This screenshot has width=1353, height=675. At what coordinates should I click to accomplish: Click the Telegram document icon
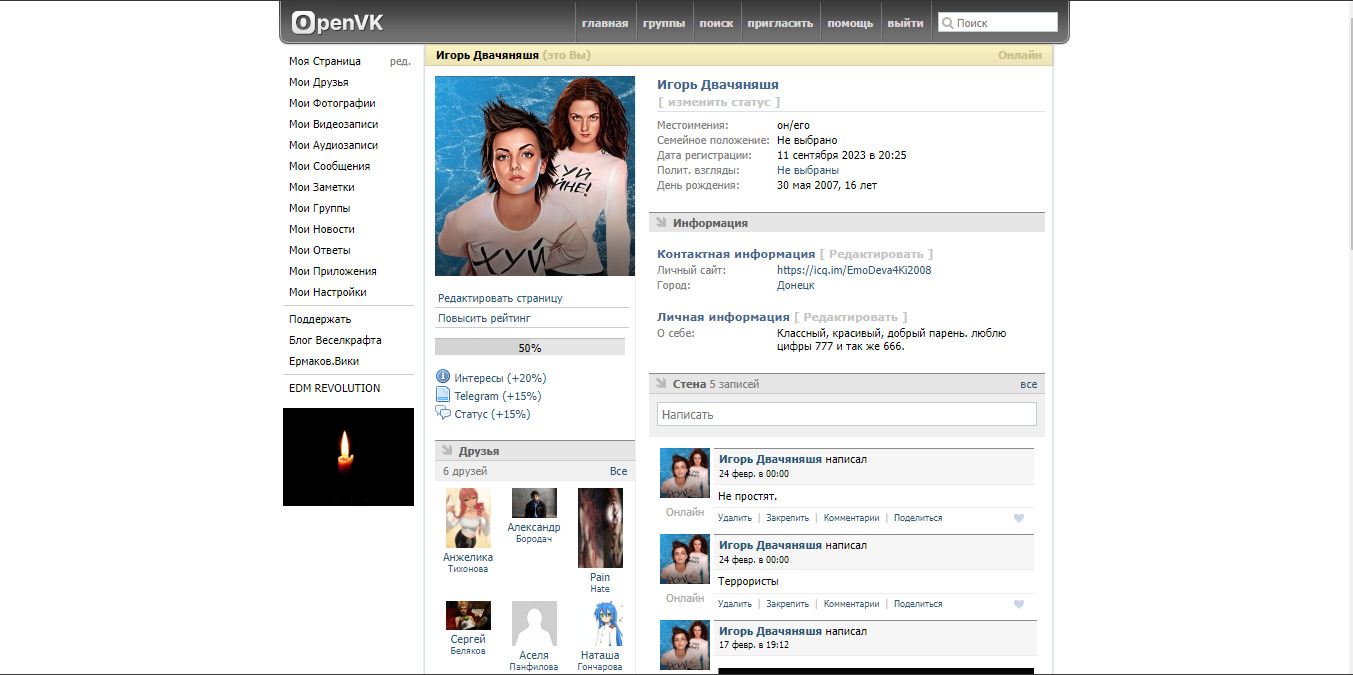[443, 395]
